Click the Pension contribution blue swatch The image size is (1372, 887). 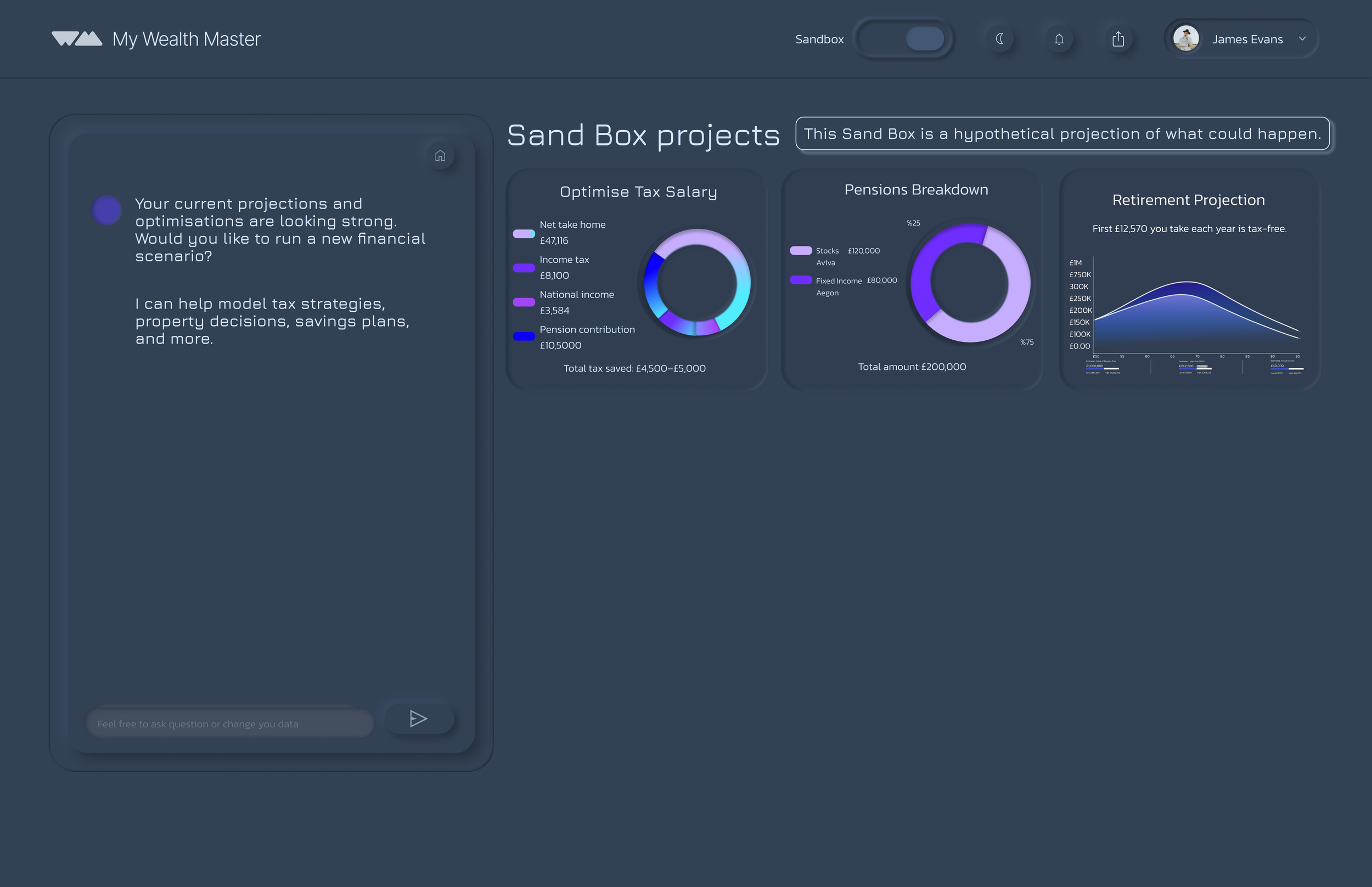[524, 336]
